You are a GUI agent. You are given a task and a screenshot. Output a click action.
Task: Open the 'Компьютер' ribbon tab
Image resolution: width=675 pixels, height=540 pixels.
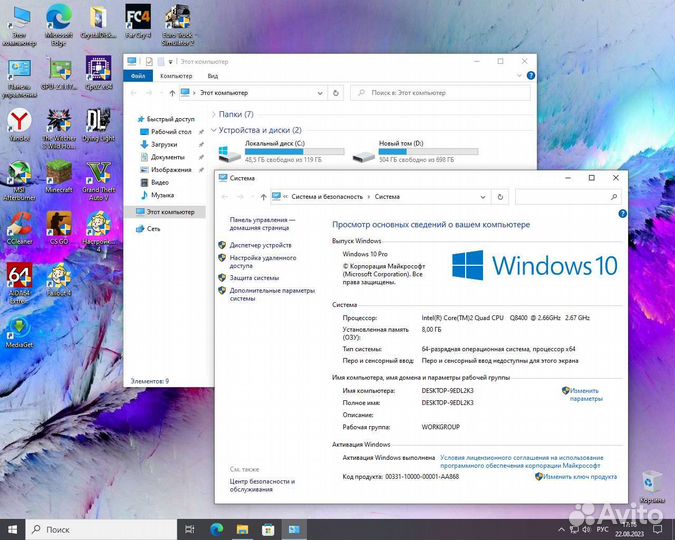point(176,76)
